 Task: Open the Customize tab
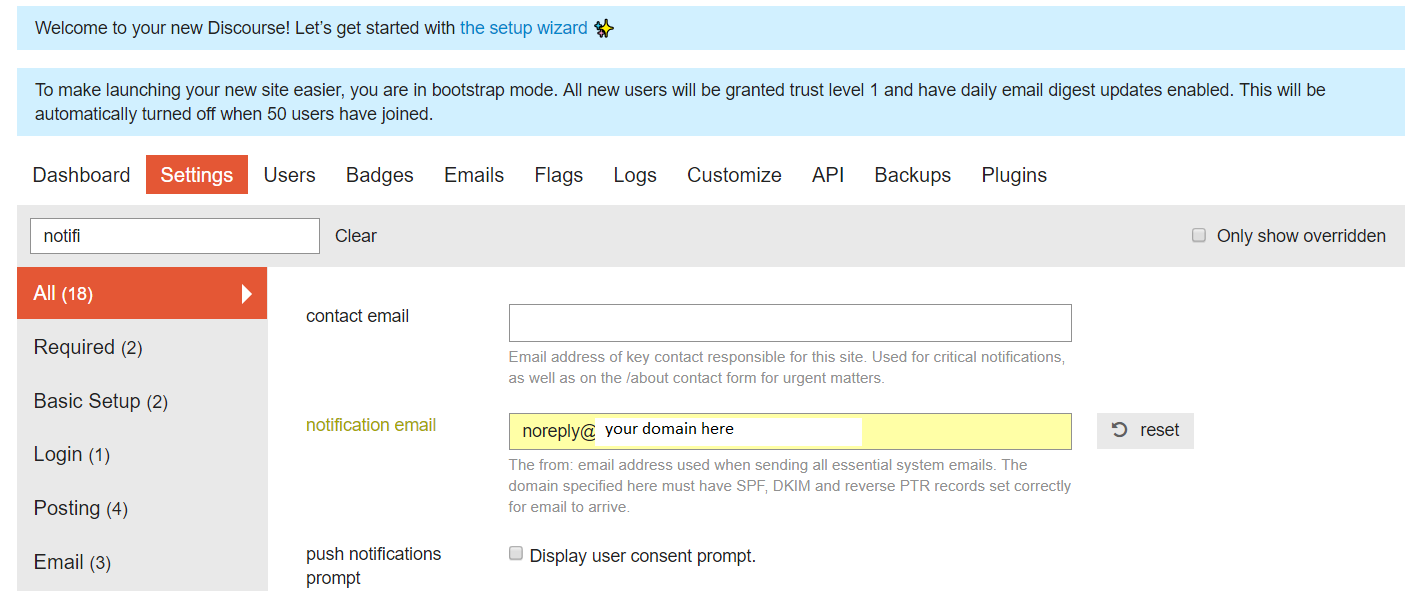click(734, 175)
